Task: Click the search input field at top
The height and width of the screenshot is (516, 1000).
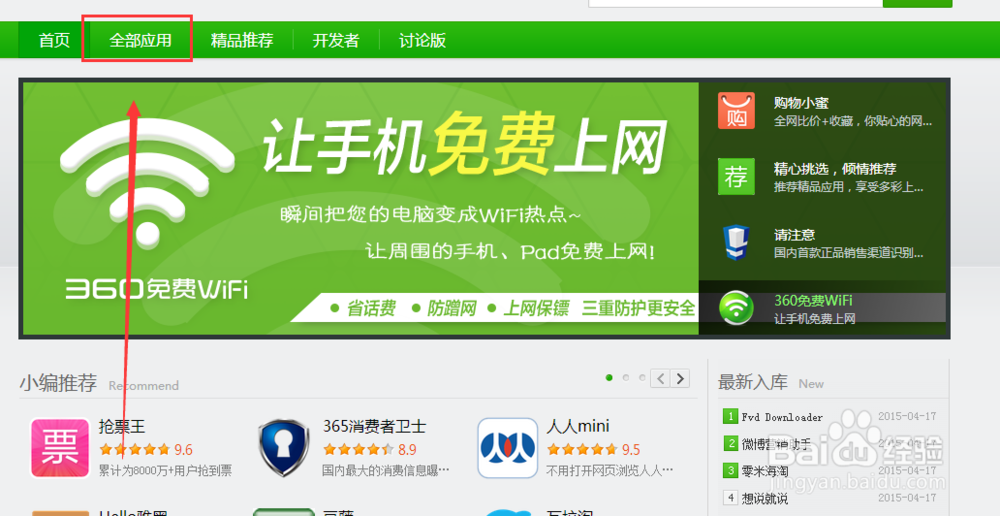Action: click(735, 3)
